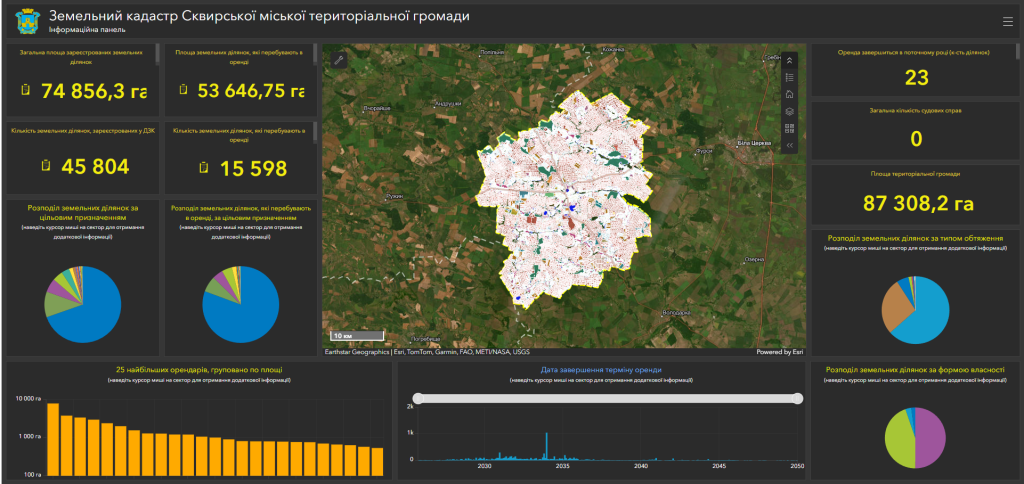Open the wrench tools button on map

point(340,60)
